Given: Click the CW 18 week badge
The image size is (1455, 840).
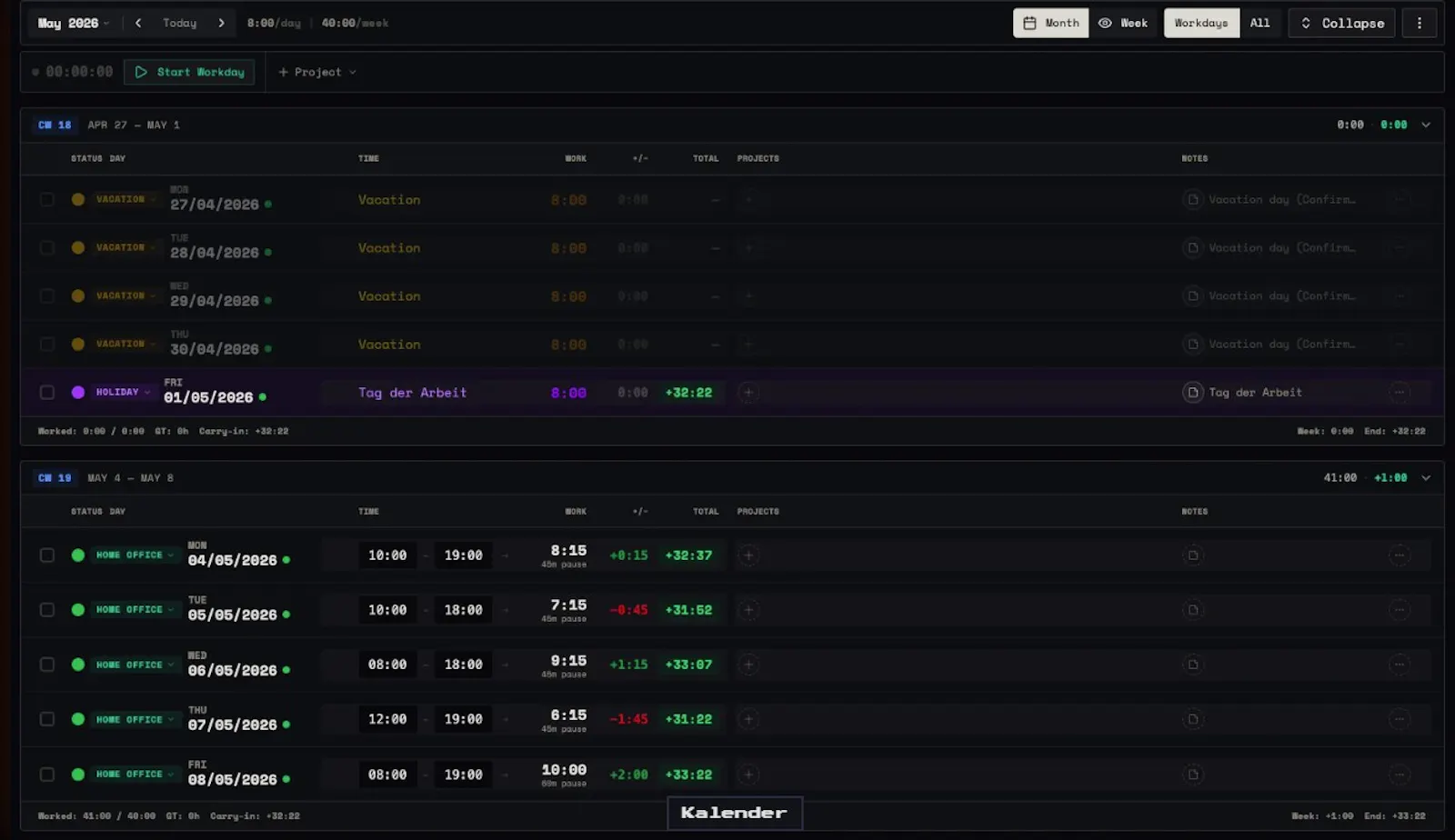Looking at the screenshot, I should click(55, 125).
